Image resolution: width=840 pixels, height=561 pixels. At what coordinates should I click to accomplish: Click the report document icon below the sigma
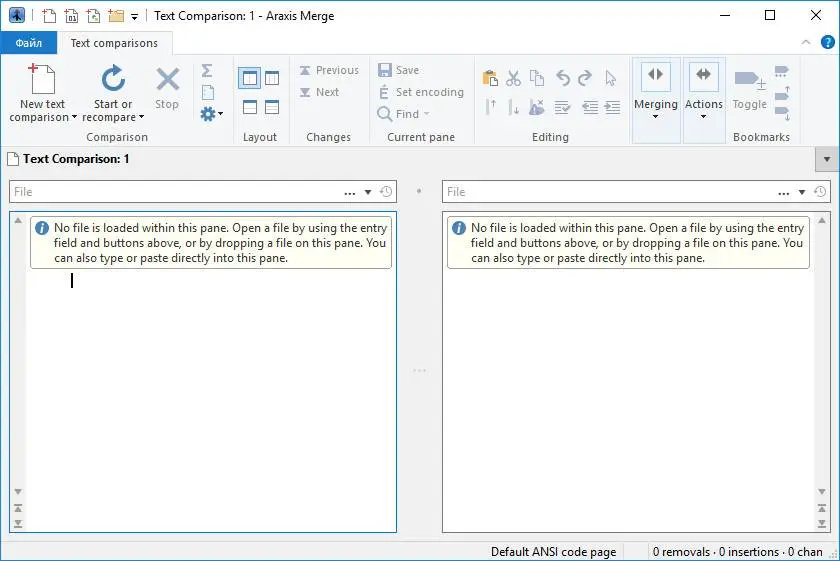pyautogui.click(x=208, y=92)
